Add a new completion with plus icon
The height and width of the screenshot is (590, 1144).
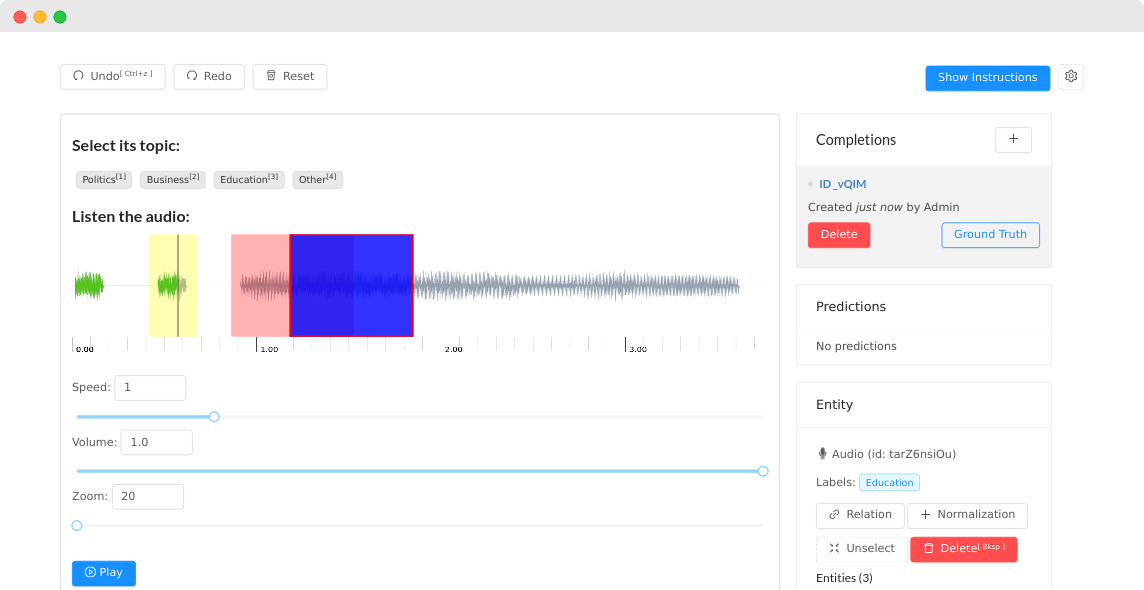click(1013, 140)
